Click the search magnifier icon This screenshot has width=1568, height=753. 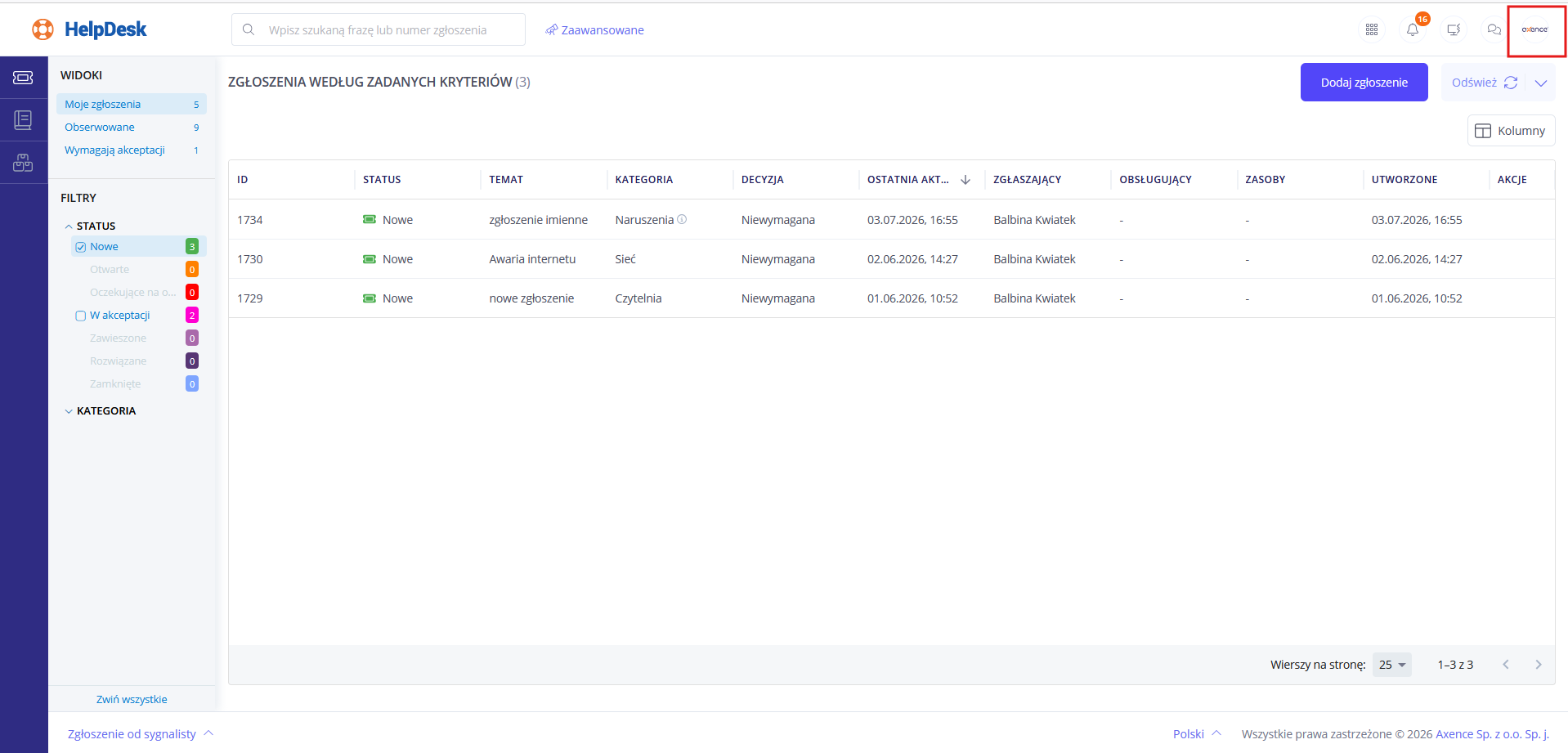point(249,29)
